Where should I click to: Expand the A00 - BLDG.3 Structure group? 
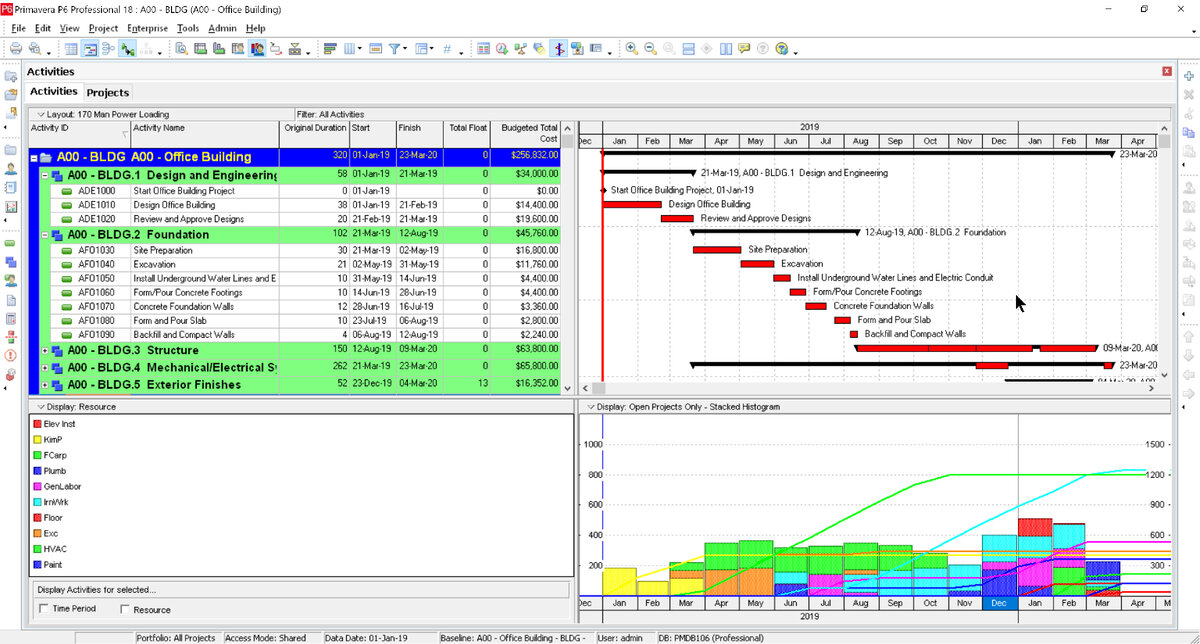click(44, 351)
